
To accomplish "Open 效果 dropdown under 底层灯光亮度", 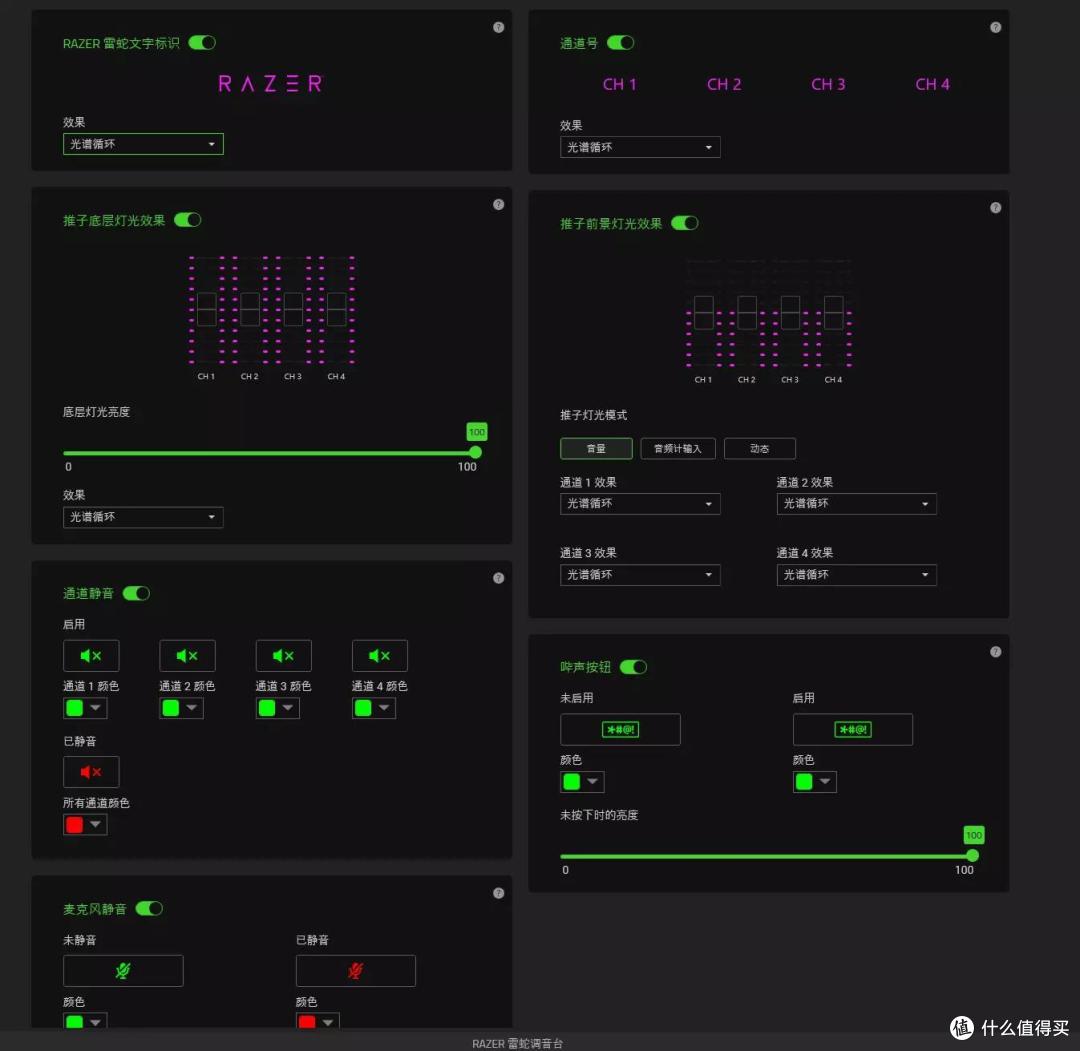I will click(143, 517).
